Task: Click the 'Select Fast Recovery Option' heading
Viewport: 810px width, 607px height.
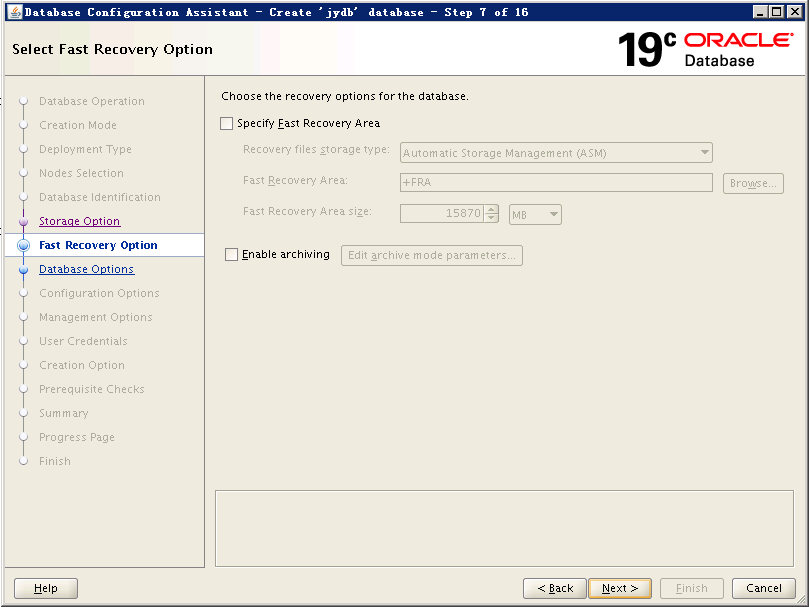Action: [x=113, y=50]
